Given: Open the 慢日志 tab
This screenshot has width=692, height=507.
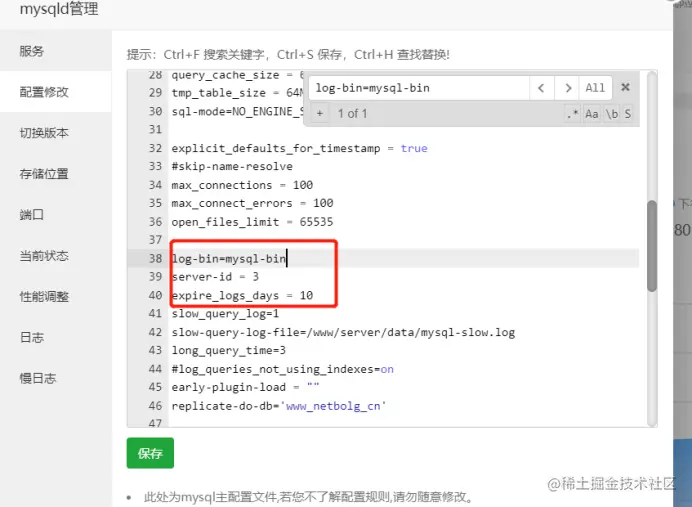Looking at the screenshot, I should point(56,378).
